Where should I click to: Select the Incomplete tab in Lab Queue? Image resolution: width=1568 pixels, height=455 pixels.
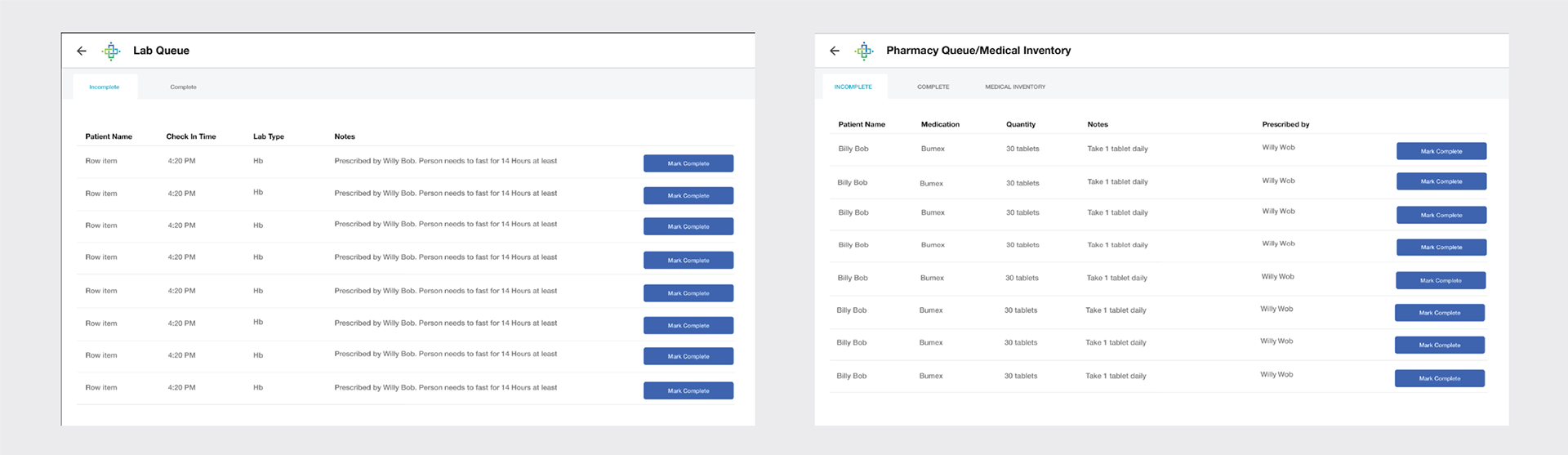click(105, 87)
